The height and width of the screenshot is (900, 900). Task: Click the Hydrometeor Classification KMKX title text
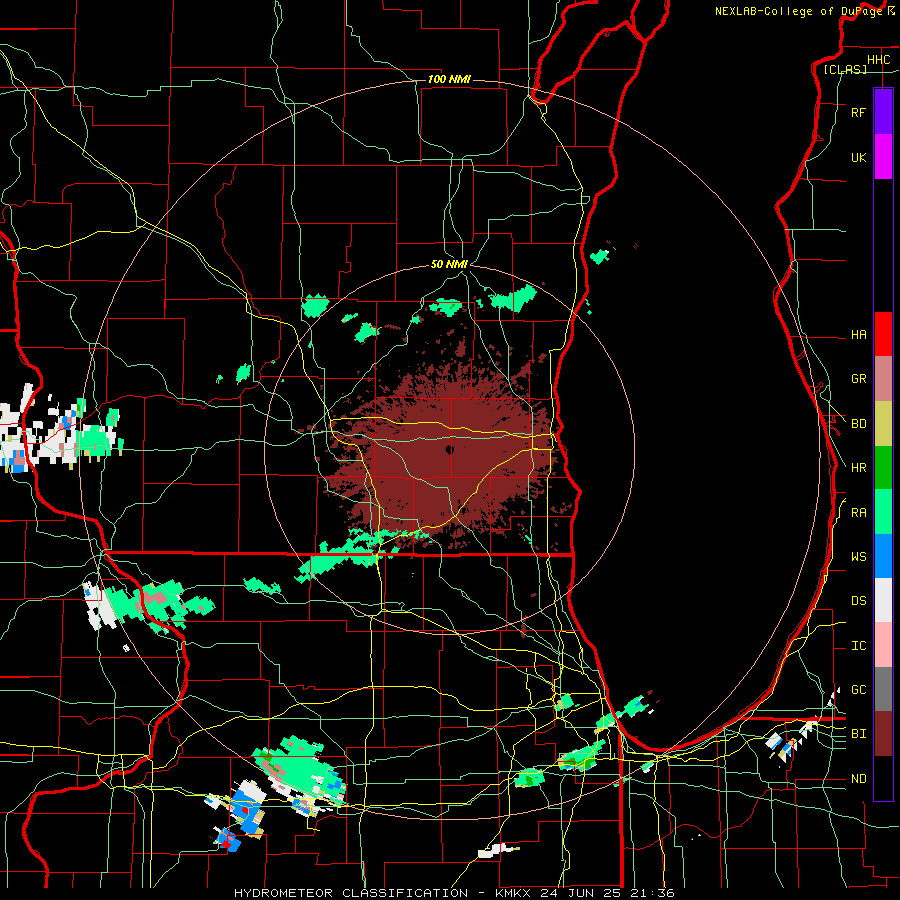tap(453, 893)
